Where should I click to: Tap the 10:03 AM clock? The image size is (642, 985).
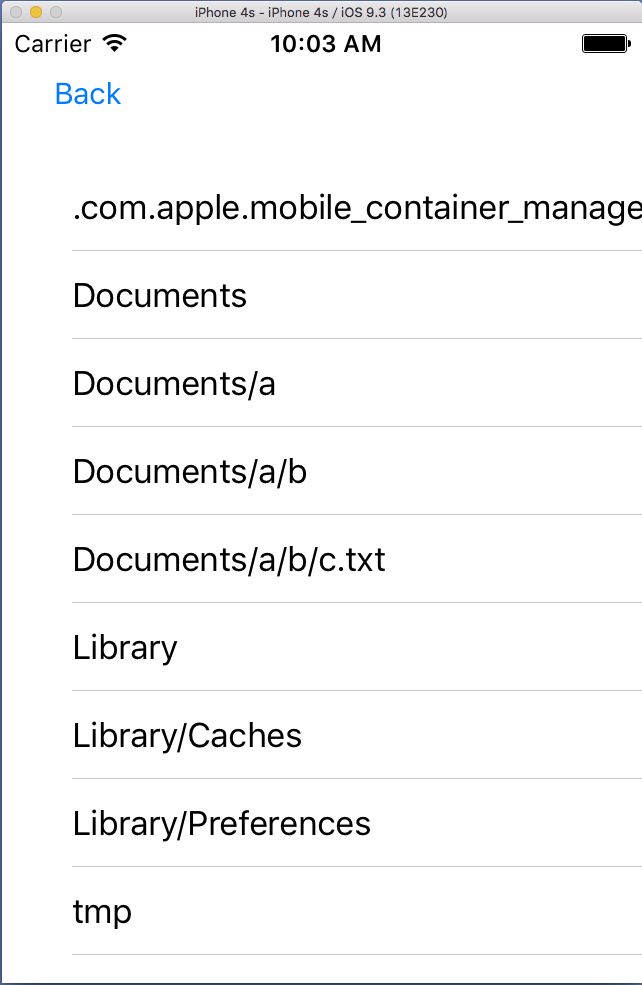[326, 44]
